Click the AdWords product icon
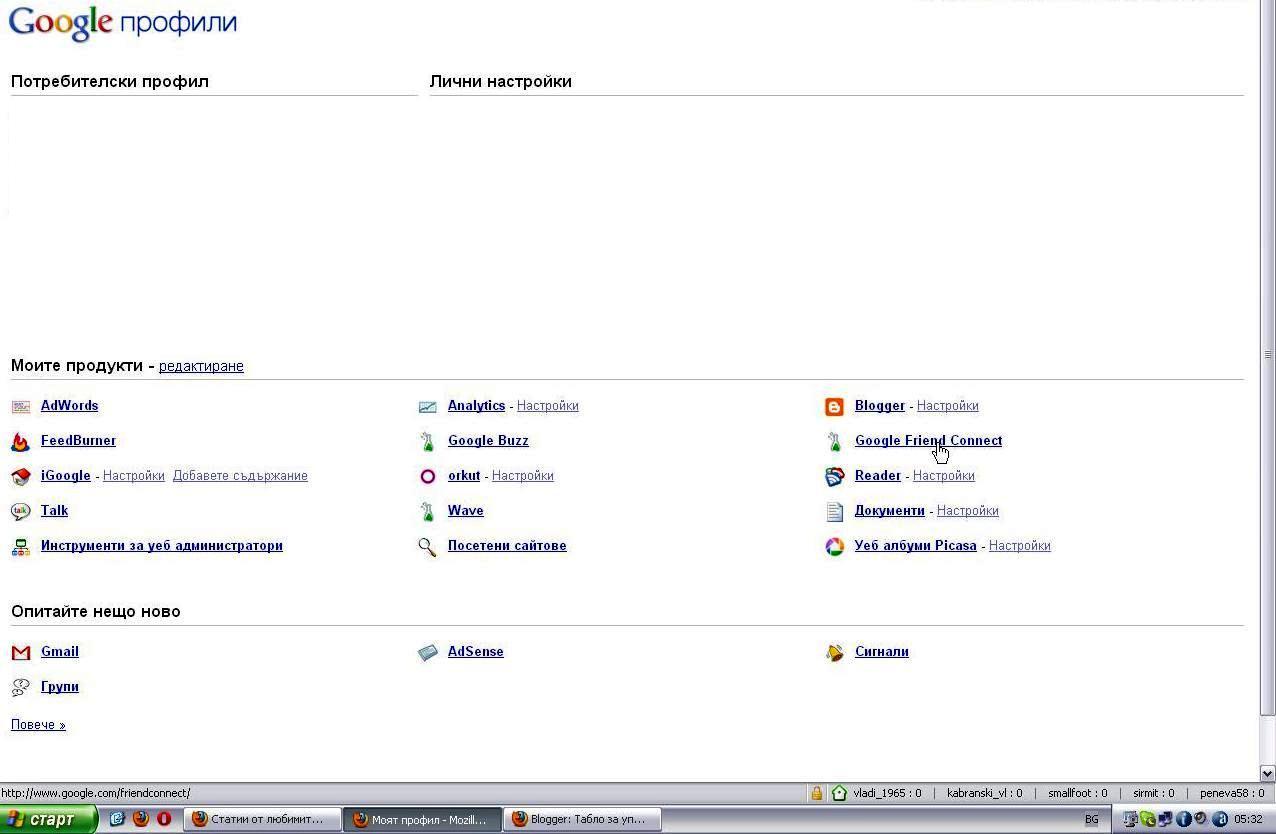 tap(21, 406)
